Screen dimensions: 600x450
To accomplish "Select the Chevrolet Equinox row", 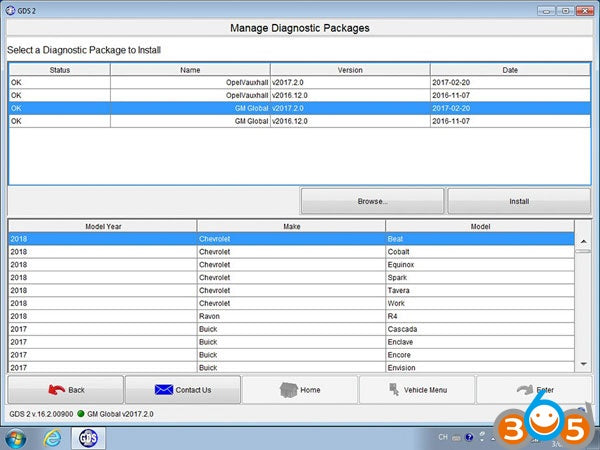I will coord(291,264).
